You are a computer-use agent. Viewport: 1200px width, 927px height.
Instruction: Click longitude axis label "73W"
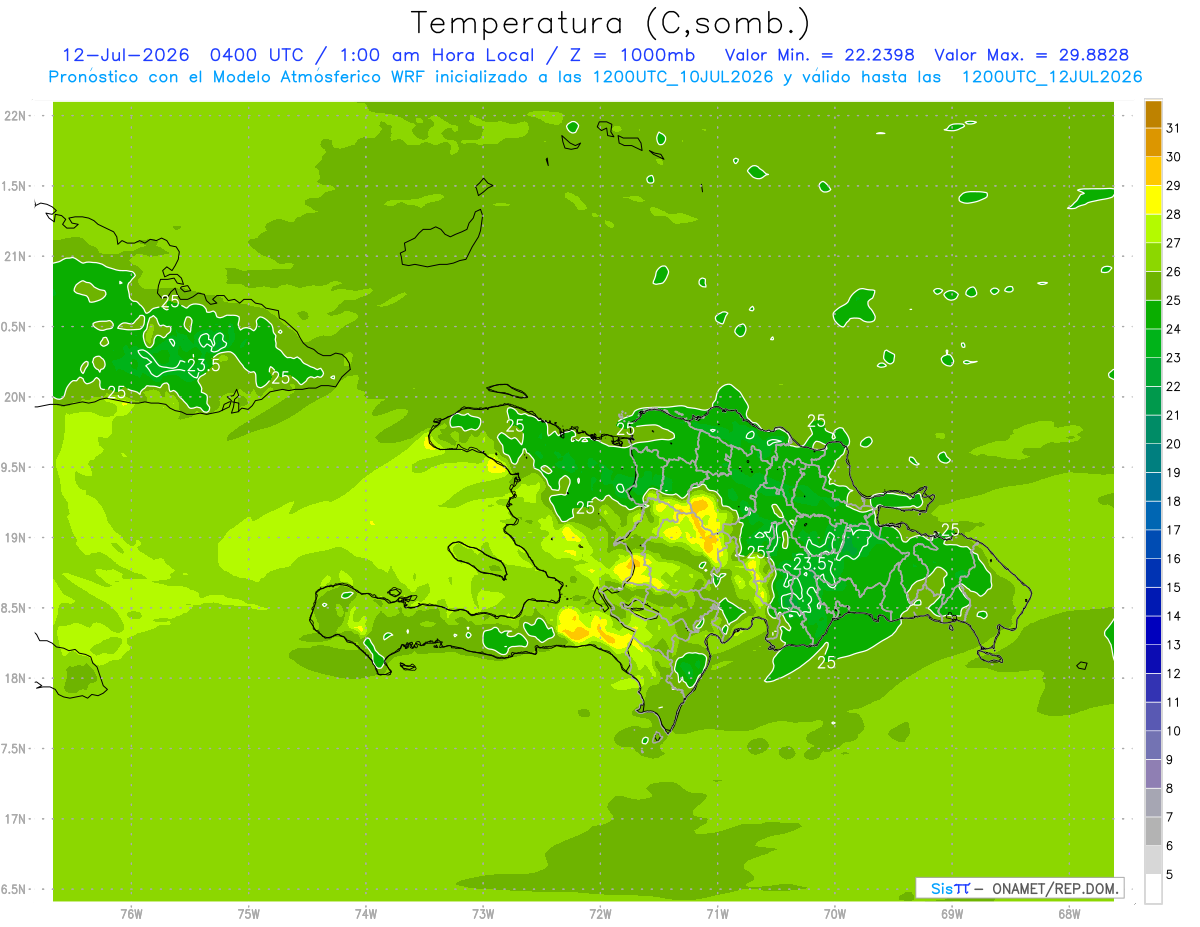coord(483,914)
